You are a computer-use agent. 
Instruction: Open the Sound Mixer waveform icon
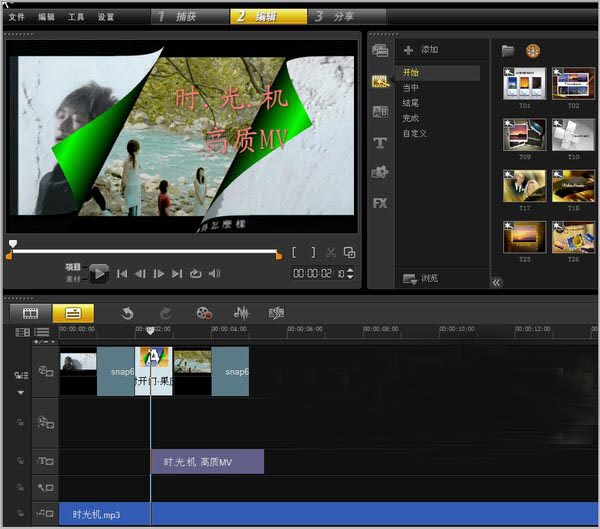241,313
